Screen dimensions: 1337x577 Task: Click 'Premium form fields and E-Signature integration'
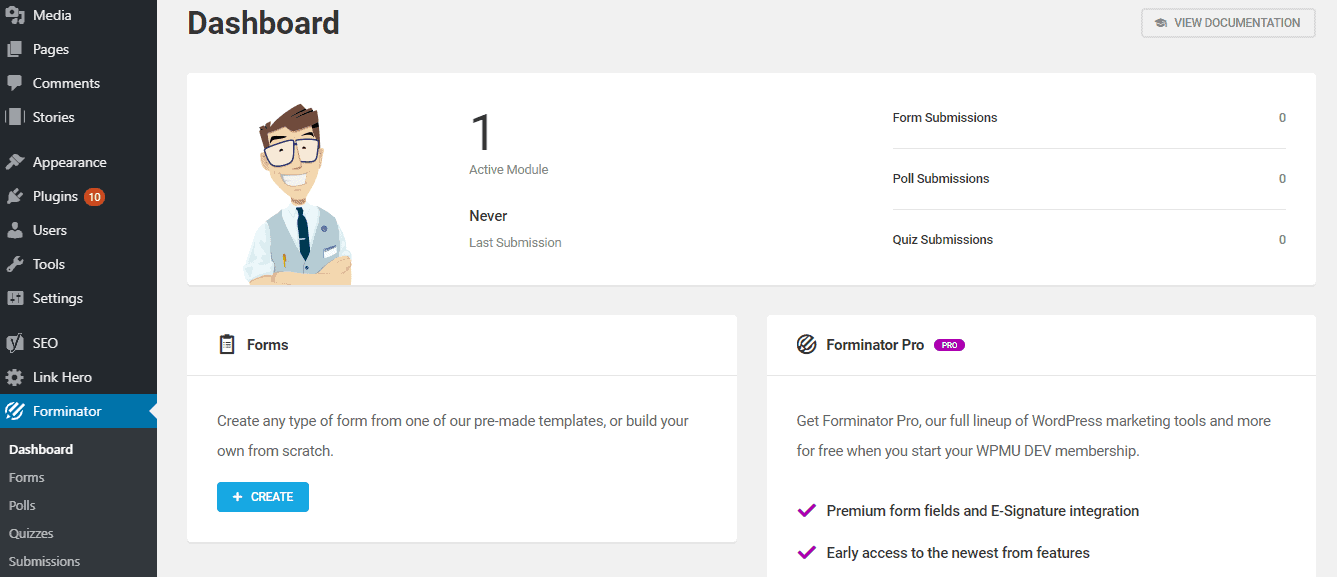[983, 511]
